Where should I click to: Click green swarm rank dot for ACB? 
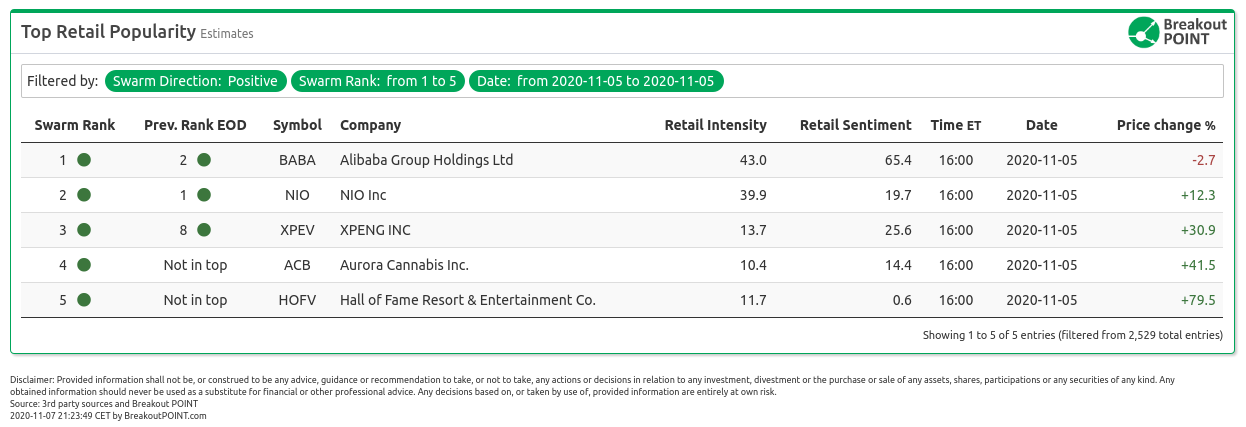point(85,265)
